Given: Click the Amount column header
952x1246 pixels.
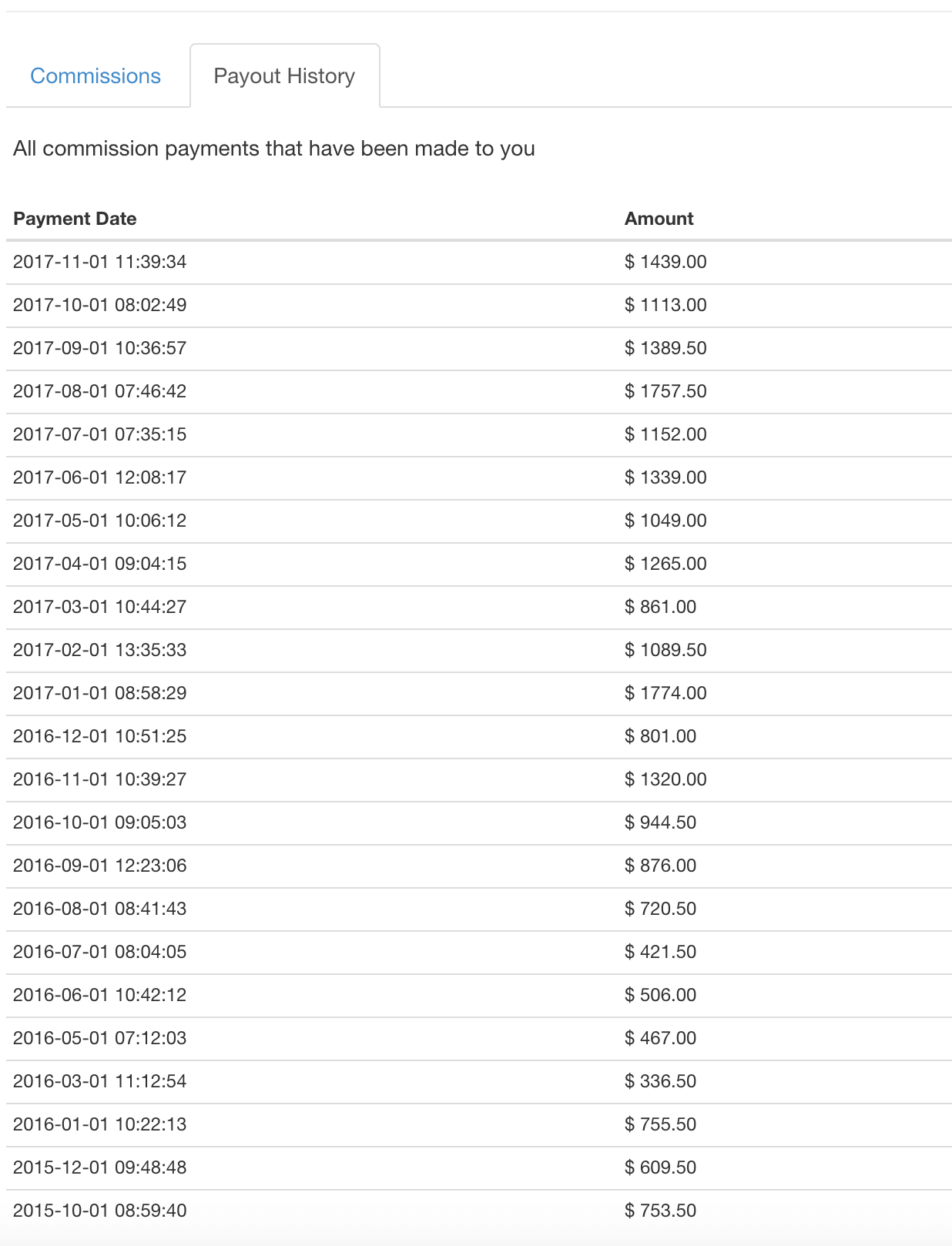Looking at the screenshot, I should (x=659, y=219).
